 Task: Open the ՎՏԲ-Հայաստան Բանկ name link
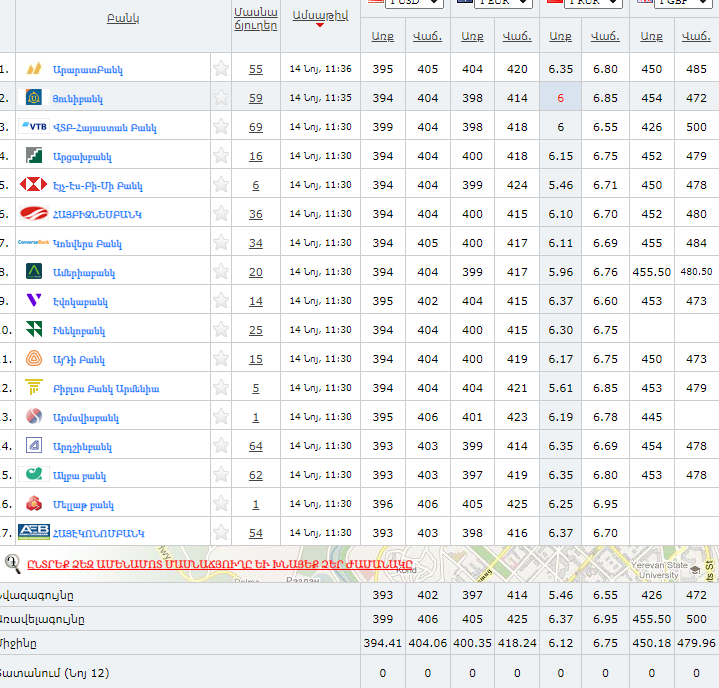coord(105,128)
